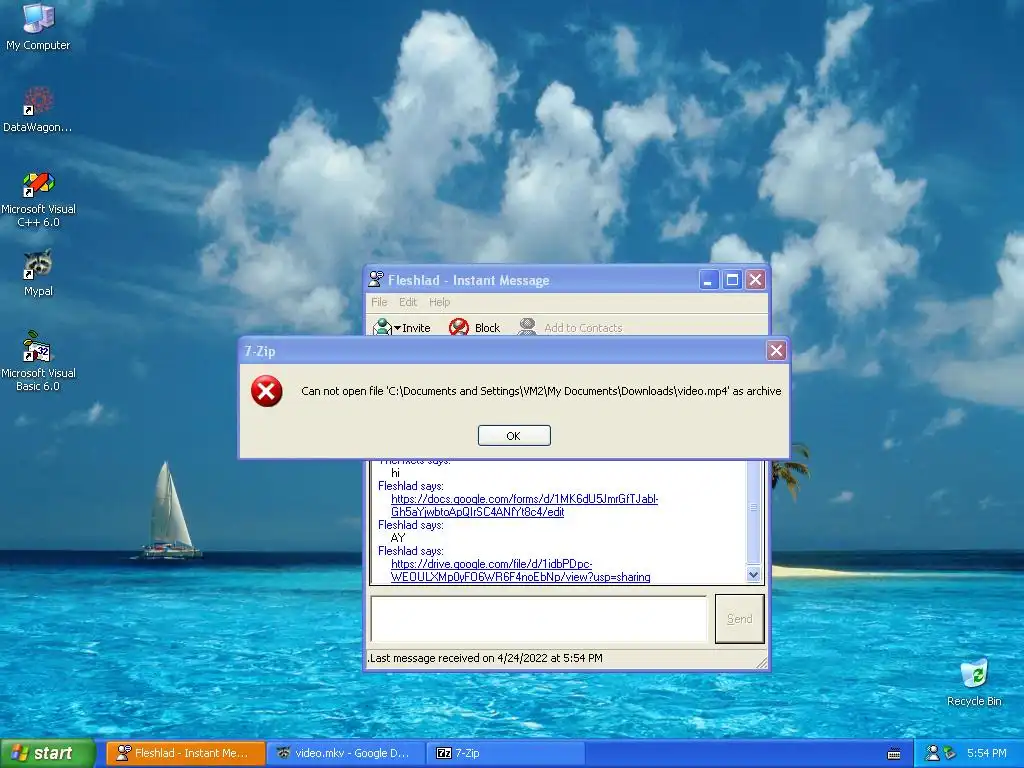Click the chat scrollbar down arrow

(753, 575)
